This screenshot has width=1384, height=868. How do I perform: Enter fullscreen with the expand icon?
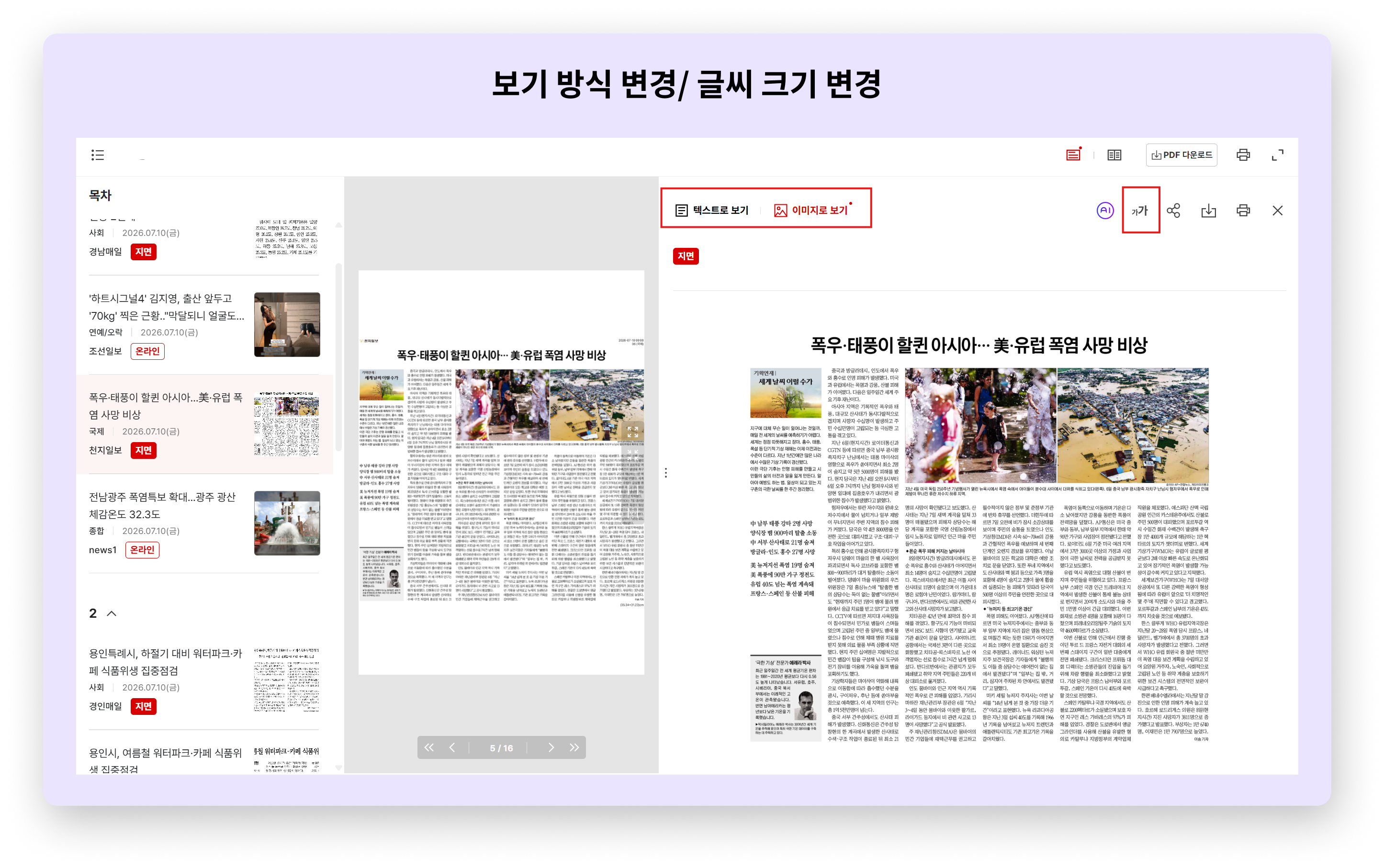point(1278,155)
